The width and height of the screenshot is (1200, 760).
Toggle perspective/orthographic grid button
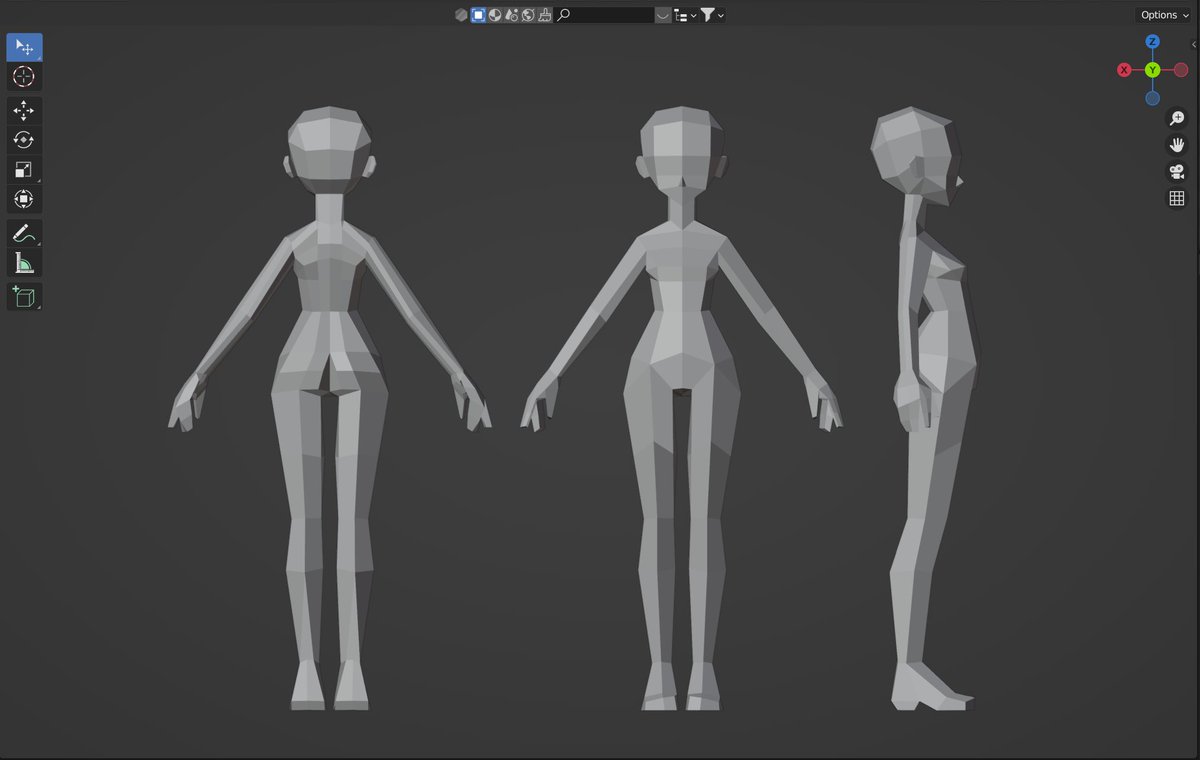[x=1177, y=199]
